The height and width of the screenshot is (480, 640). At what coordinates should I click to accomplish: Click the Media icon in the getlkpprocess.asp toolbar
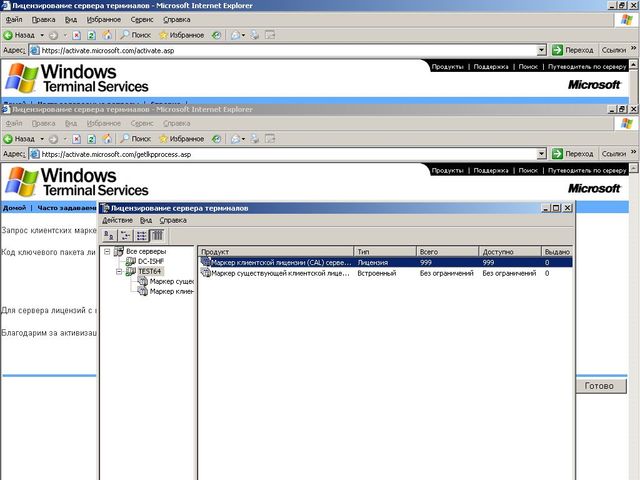click(x=216, y=139)
